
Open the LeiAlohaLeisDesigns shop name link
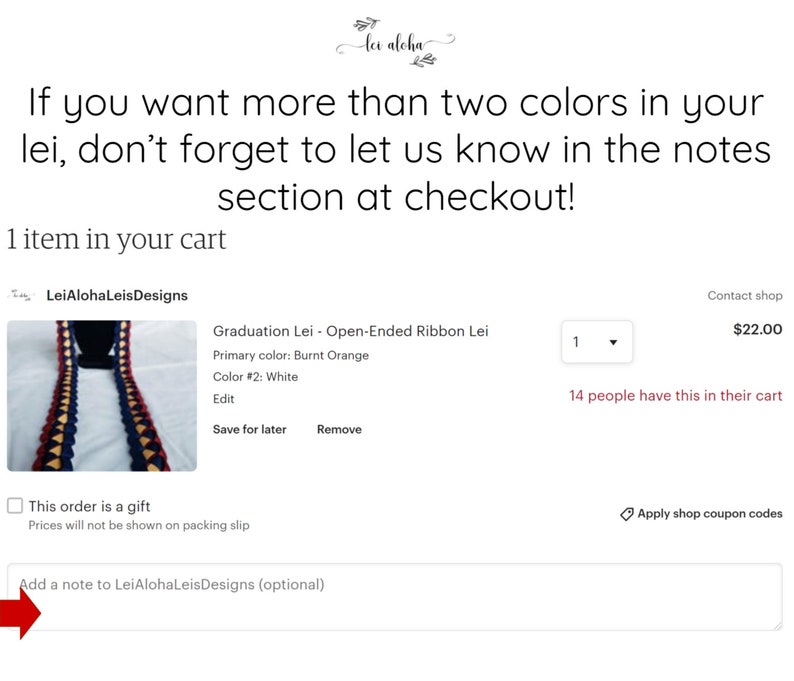[117, 295]
